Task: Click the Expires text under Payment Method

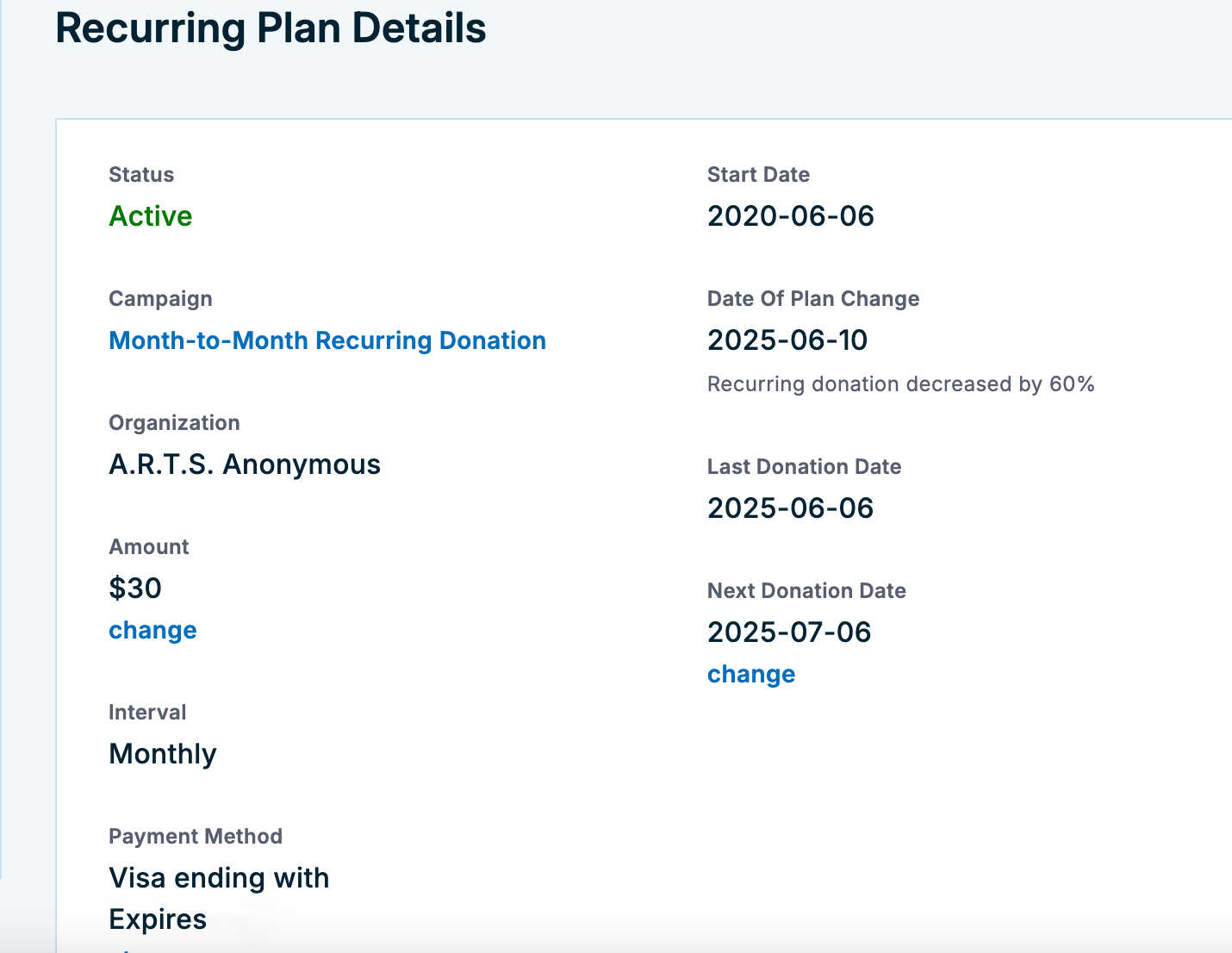Action: pyautogui.click(x=158, y=919)
